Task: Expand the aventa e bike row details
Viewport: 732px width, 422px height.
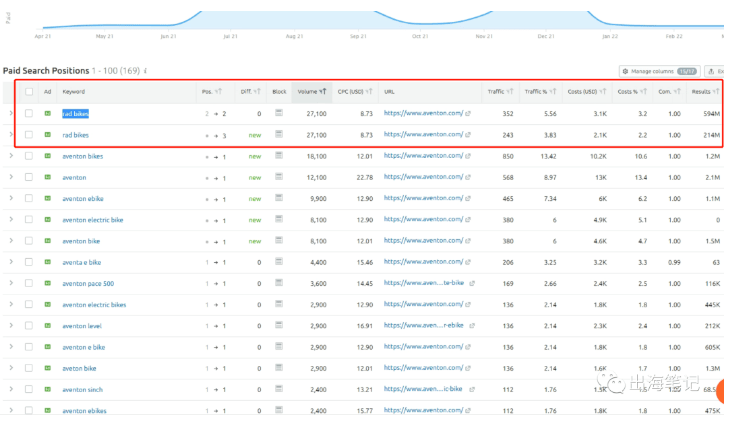Action: pos(11,262)
